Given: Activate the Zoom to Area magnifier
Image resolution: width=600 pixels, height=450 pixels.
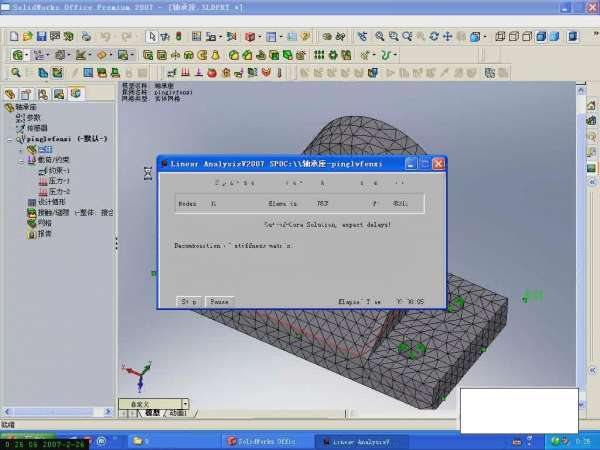Looking at the screenshot, I should (393, 36).
